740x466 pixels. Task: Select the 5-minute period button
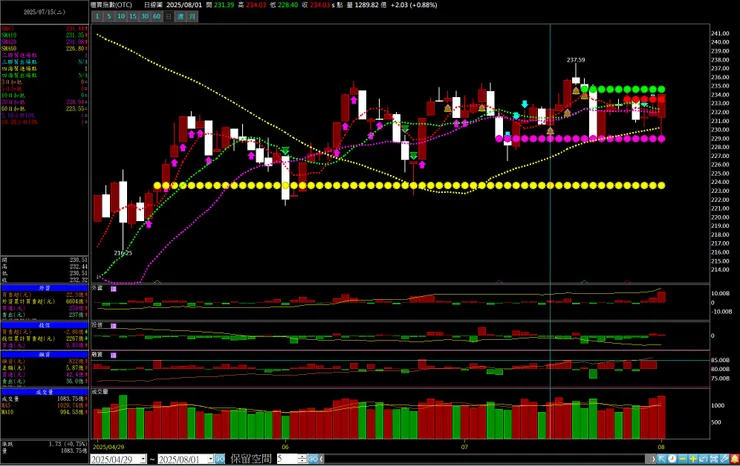tap(109, 16)
